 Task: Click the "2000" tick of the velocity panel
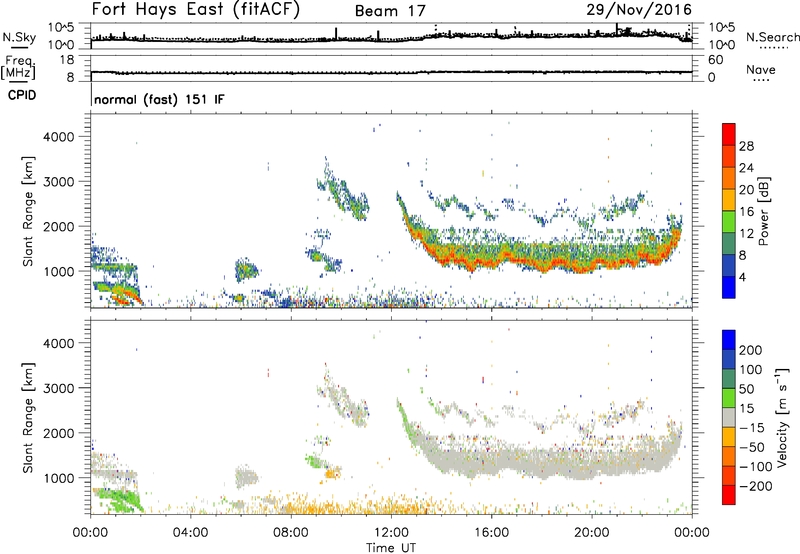pyautogui.click(x=58, y=433)
